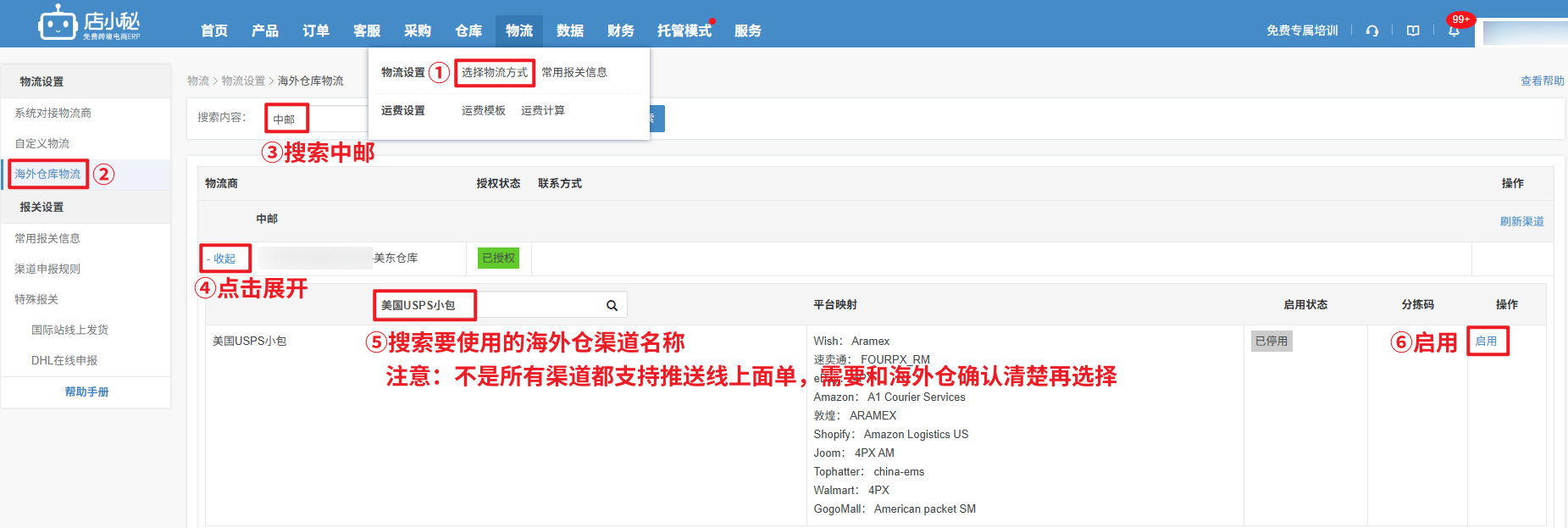Open the 仓库 top menu
The image size is (1568, 528).
tap(468, 31)
